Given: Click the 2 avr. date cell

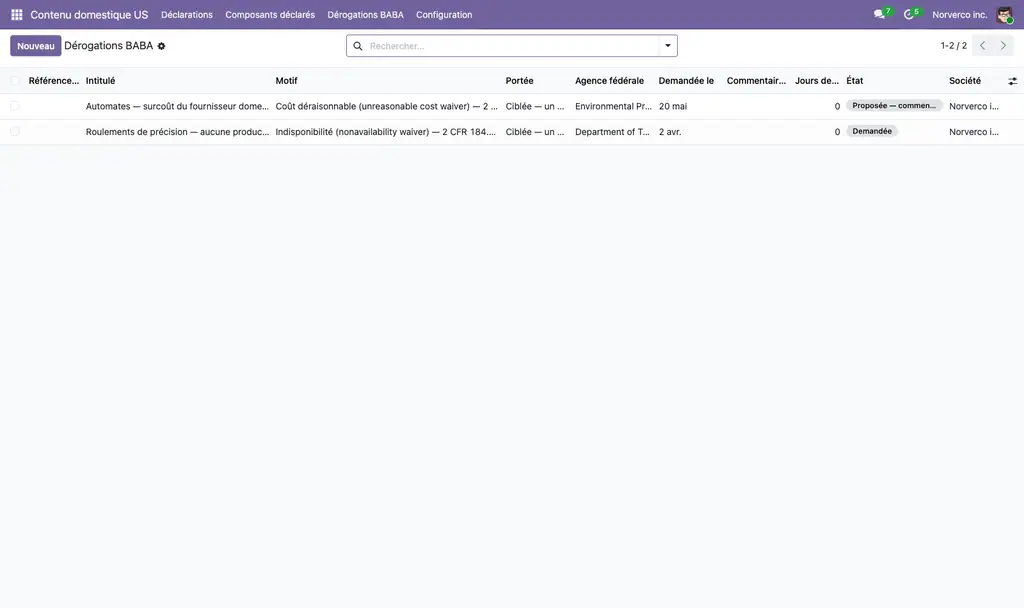Looking at the screenshot, I should pyautogui.click(x=670, y=132).
